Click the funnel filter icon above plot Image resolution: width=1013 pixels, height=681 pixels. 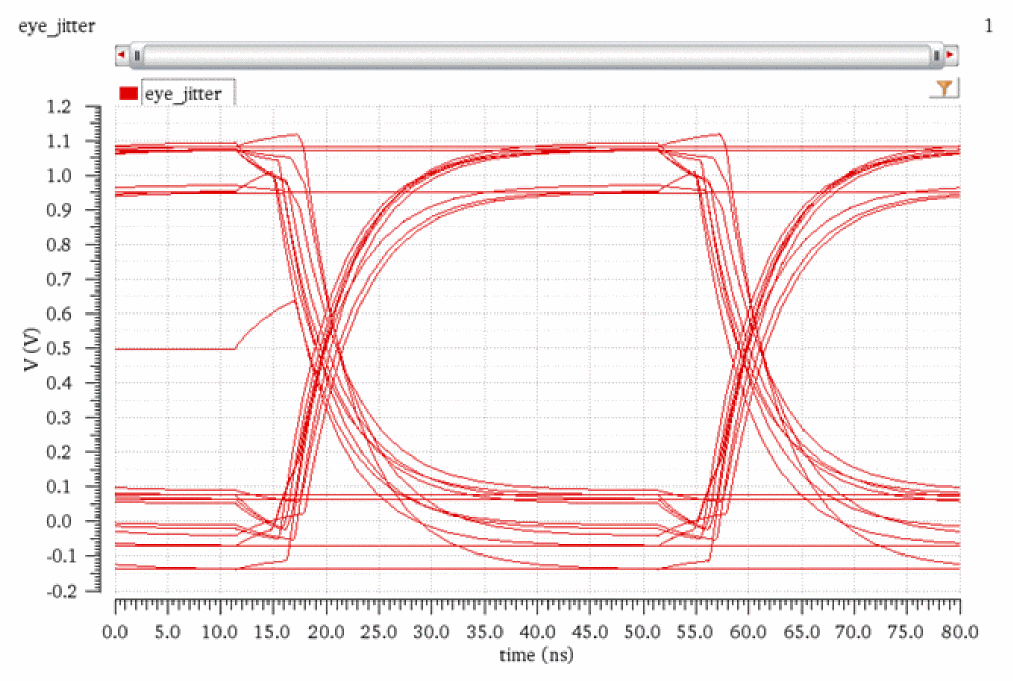(x=943, y=90)
